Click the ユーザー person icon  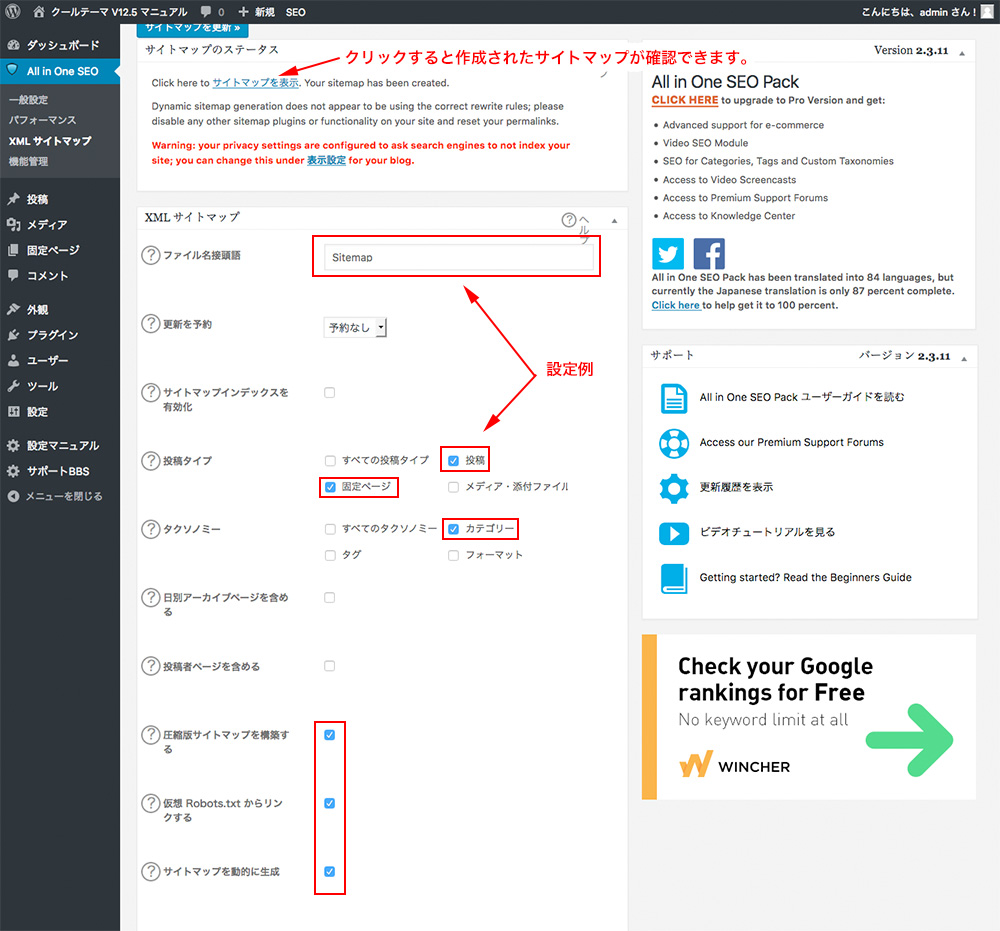point(13,360)
